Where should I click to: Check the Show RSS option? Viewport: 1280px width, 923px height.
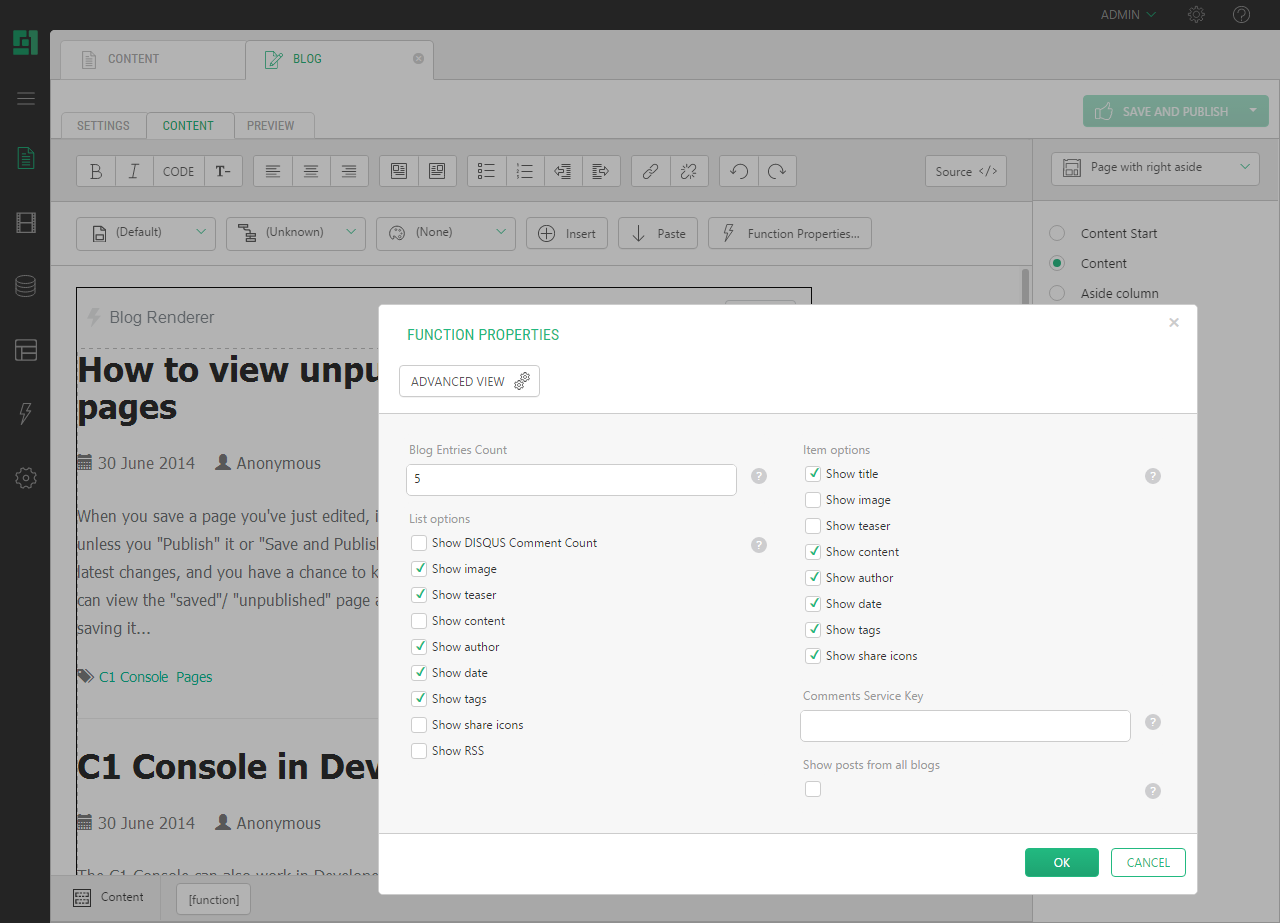tap(419, 751)
